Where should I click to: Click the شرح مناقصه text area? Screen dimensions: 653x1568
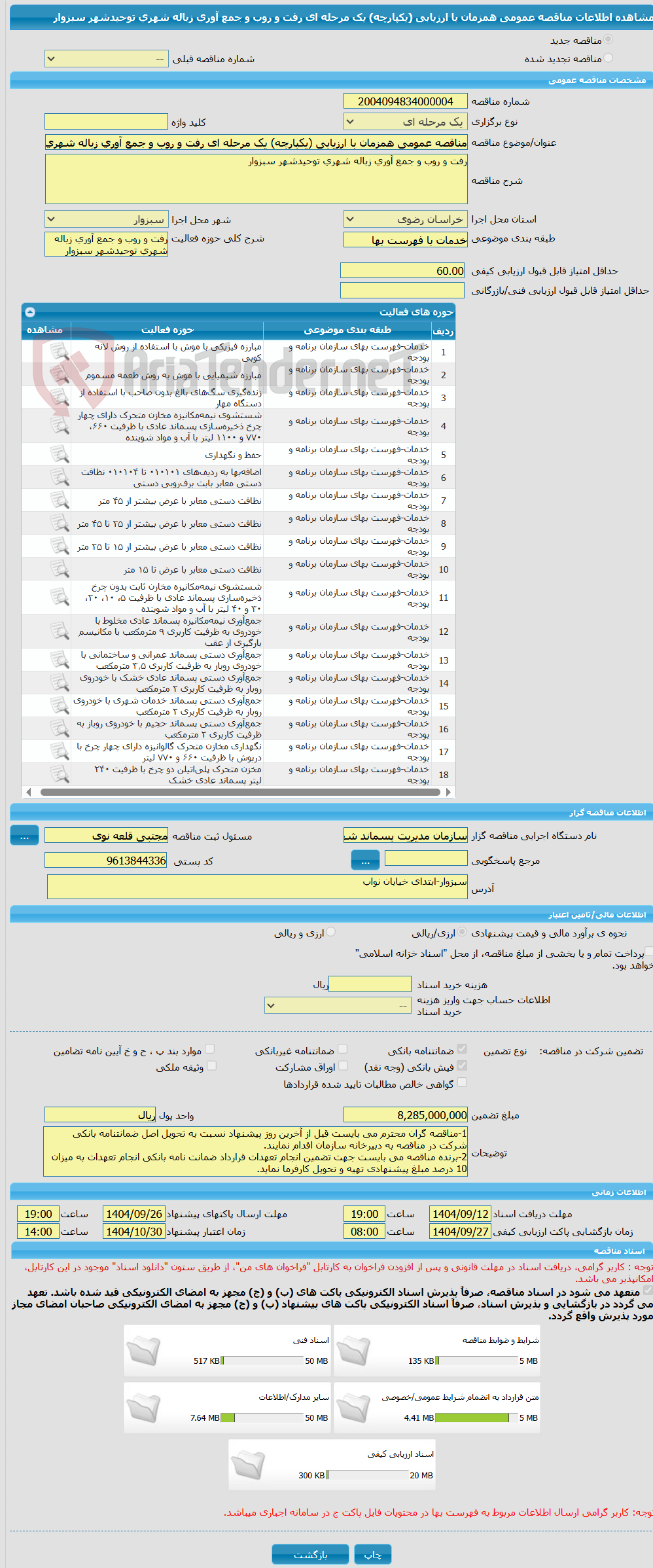click(x=256, y=179)
